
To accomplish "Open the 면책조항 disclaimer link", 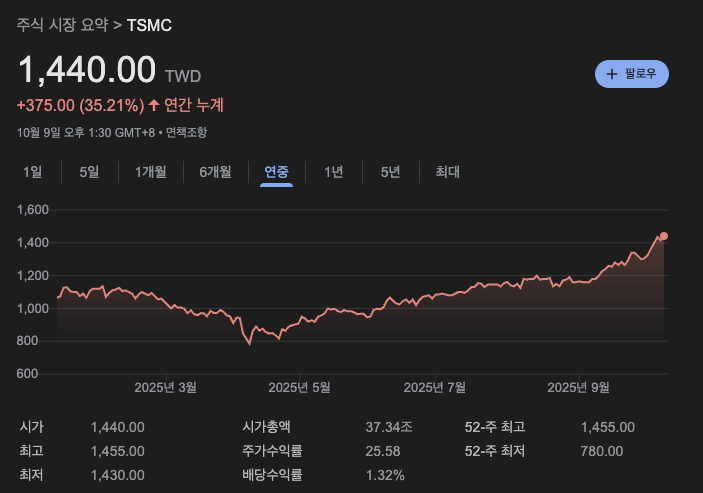I will point(187,132).
